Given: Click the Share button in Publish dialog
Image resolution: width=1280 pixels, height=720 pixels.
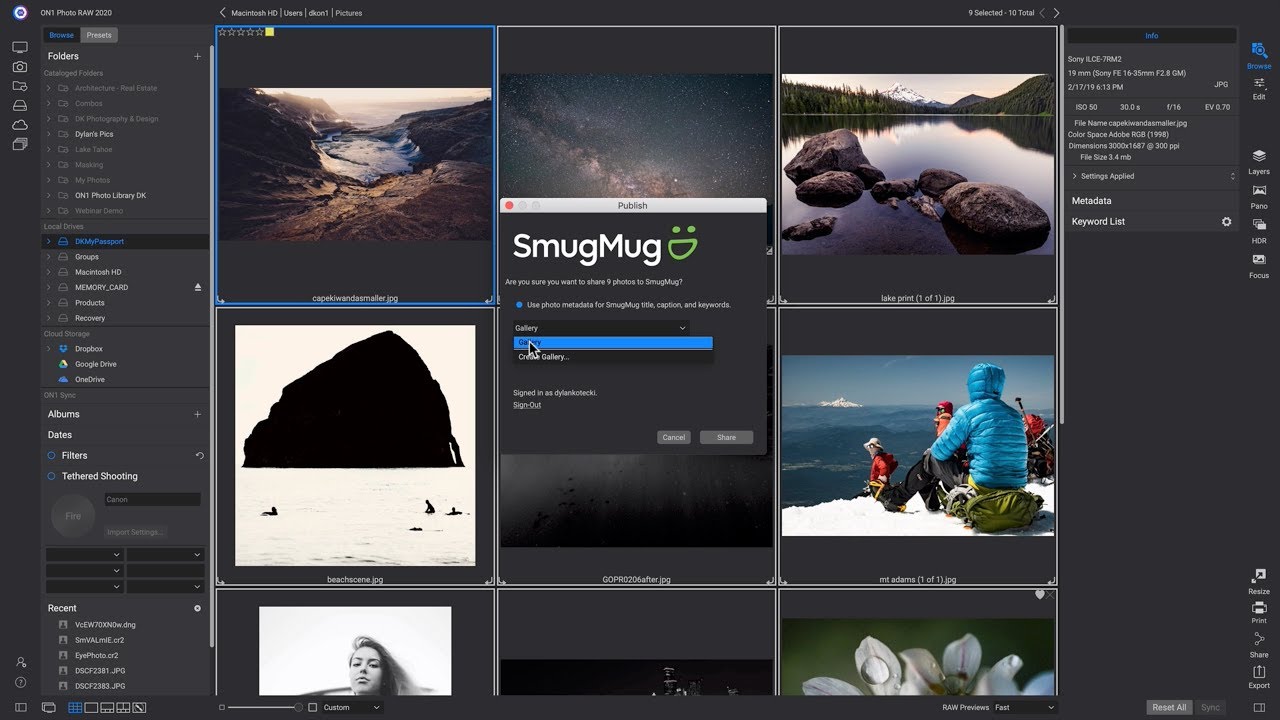Looking at the screenshot, I should tap(726, 437).
